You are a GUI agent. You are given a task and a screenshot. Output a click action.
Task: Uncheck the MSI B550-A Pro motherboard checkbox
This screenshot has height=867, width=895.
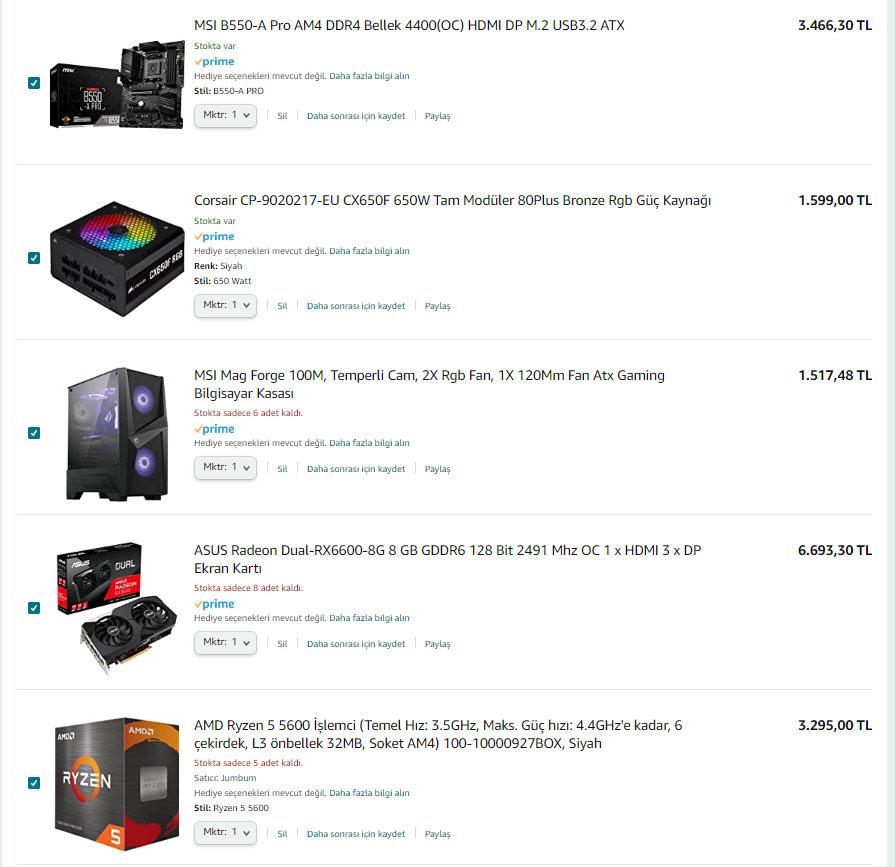pyautogui.click(x=34, y=83)
